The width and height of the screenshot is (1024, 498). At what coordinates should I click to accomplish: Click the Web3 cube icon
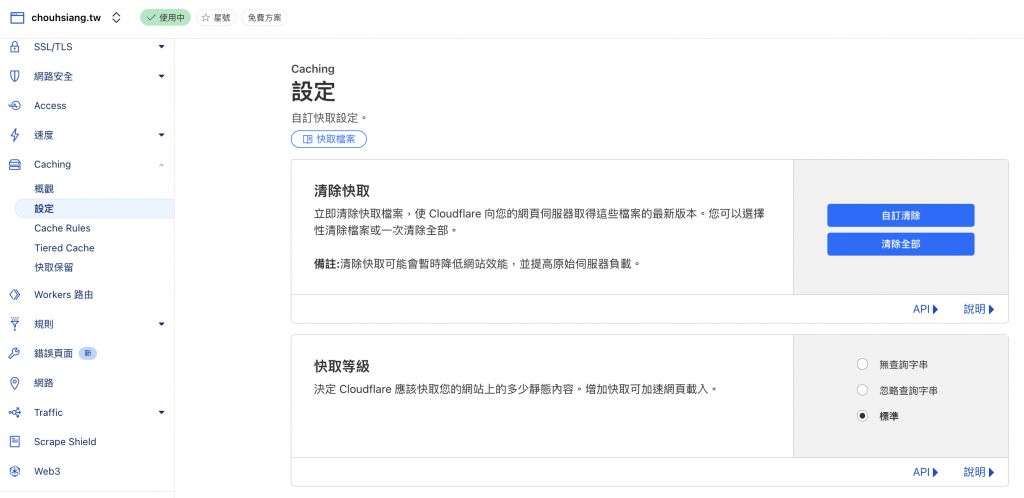coord(15,471)
